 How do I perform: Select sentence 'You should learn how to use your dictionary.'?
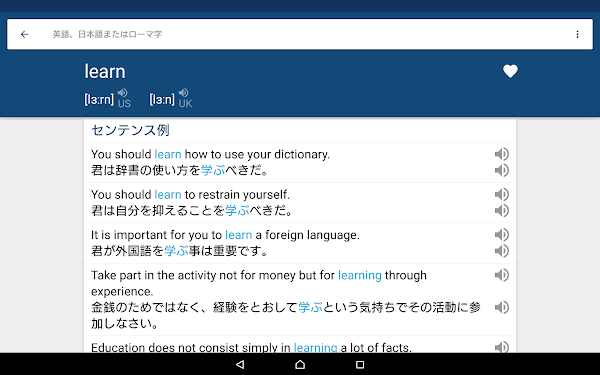point(210,154)
